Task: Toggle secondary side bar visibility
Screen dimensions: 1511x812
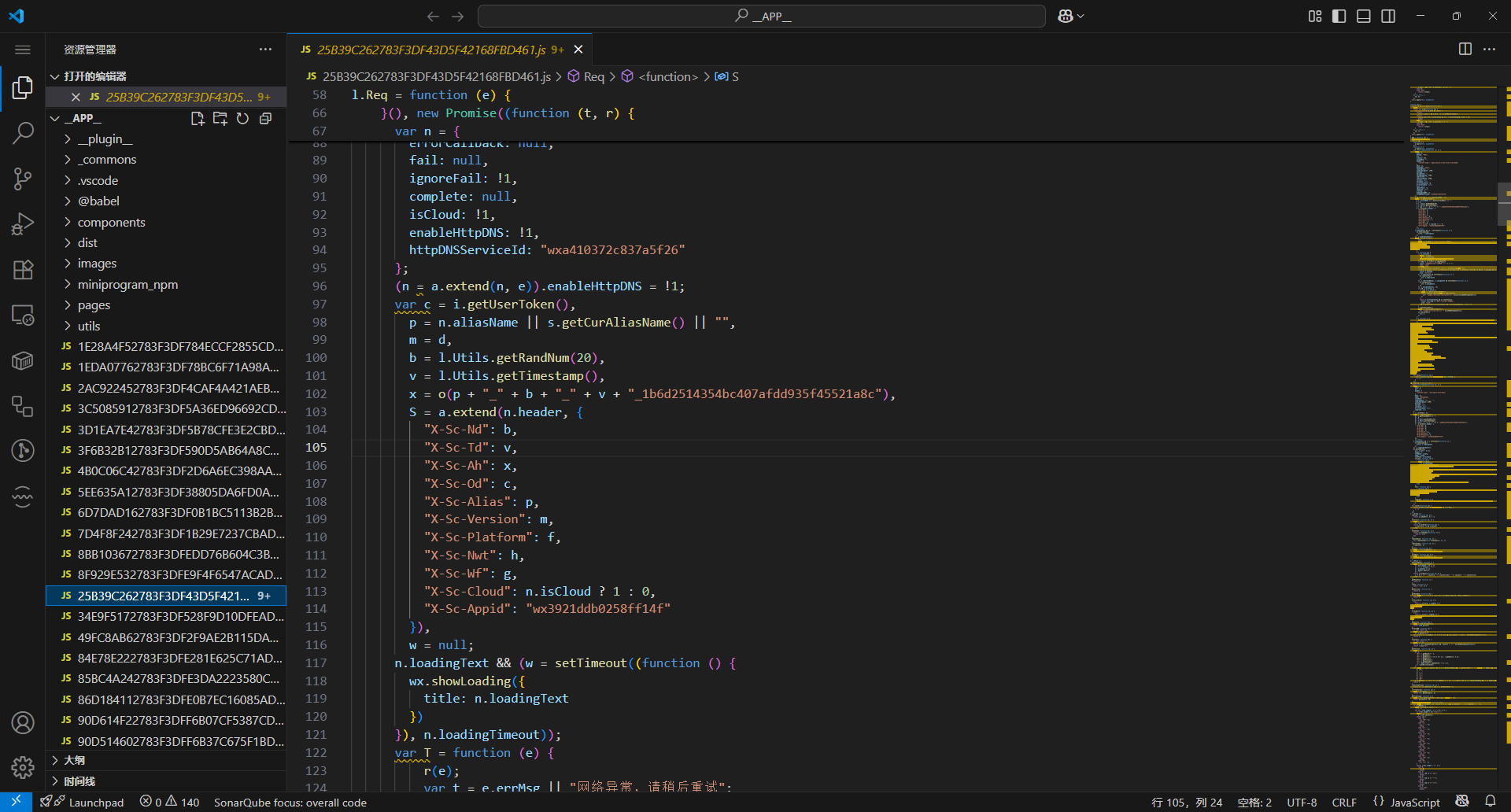Action: (x=1388, y=16)
